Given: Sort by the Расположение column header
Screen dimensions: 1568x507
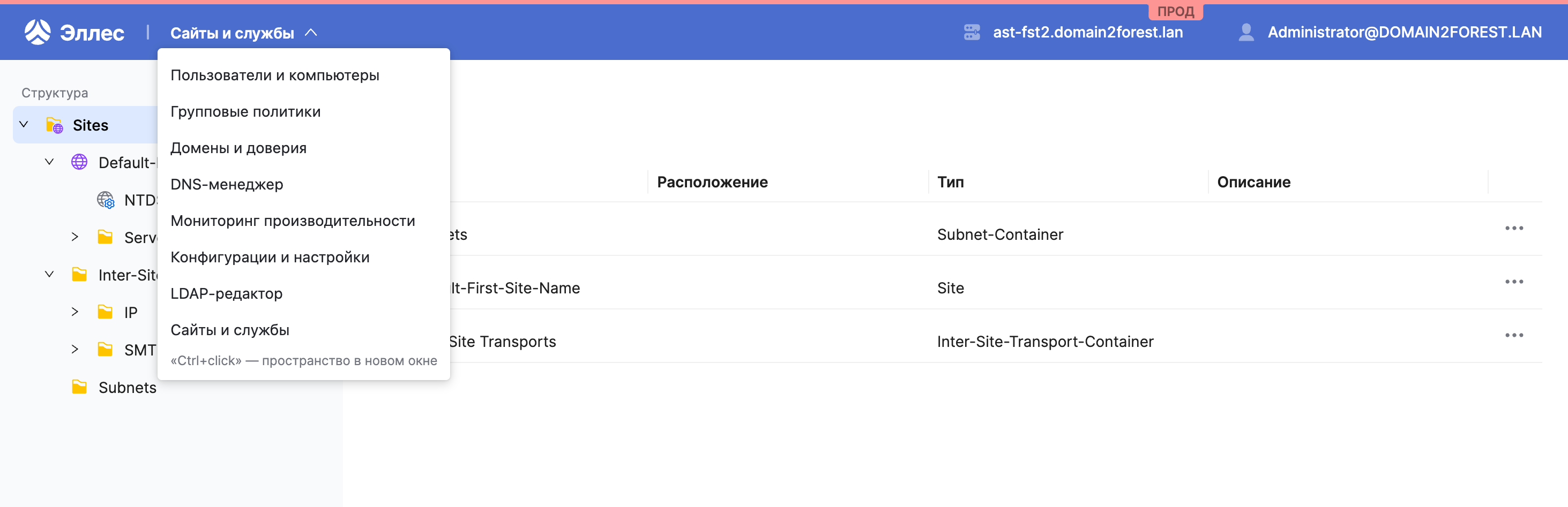Looking at the screenshot, I should pos(712,183).
